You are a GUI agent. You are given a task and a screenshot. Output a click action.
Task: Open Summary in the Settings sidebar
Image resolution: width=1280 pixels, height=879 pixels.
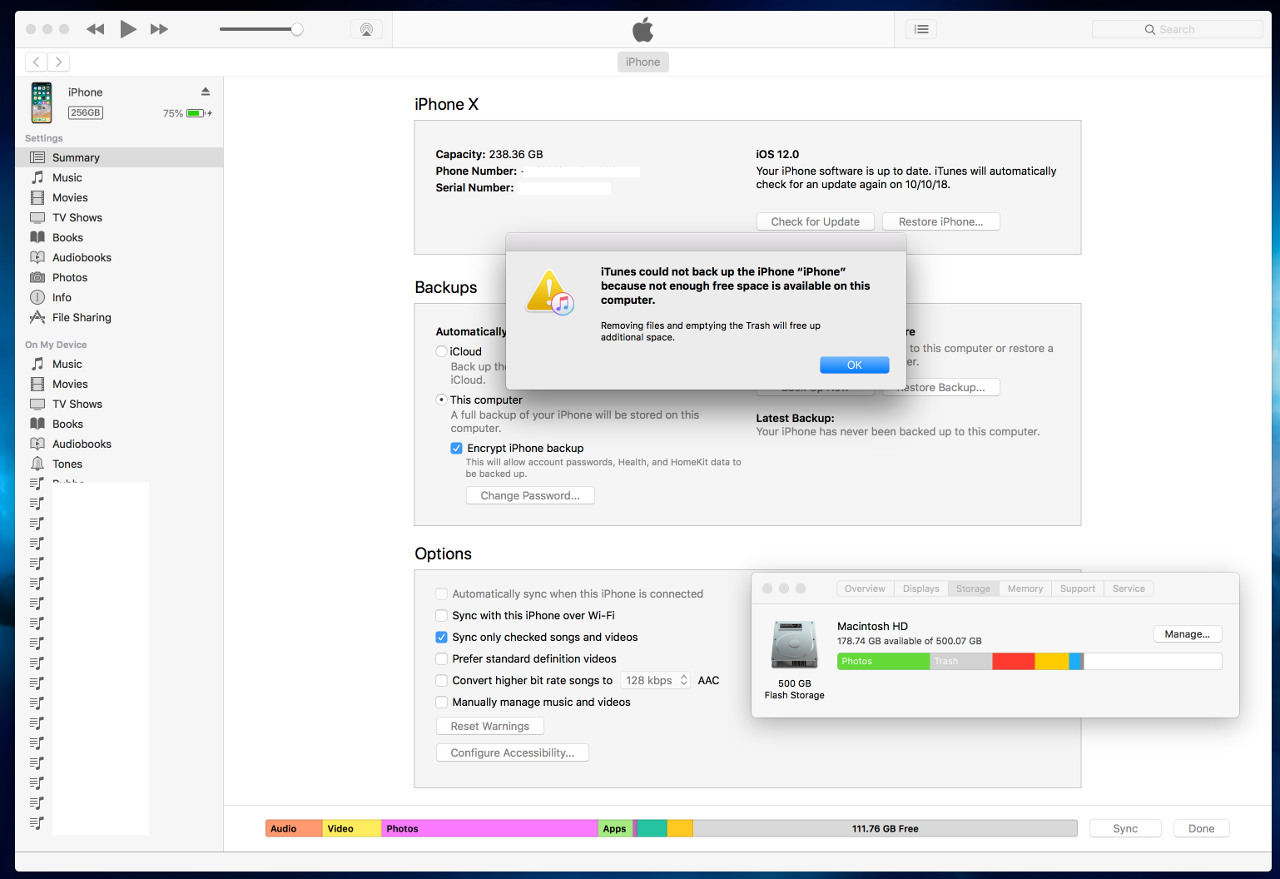pos(119,157)
